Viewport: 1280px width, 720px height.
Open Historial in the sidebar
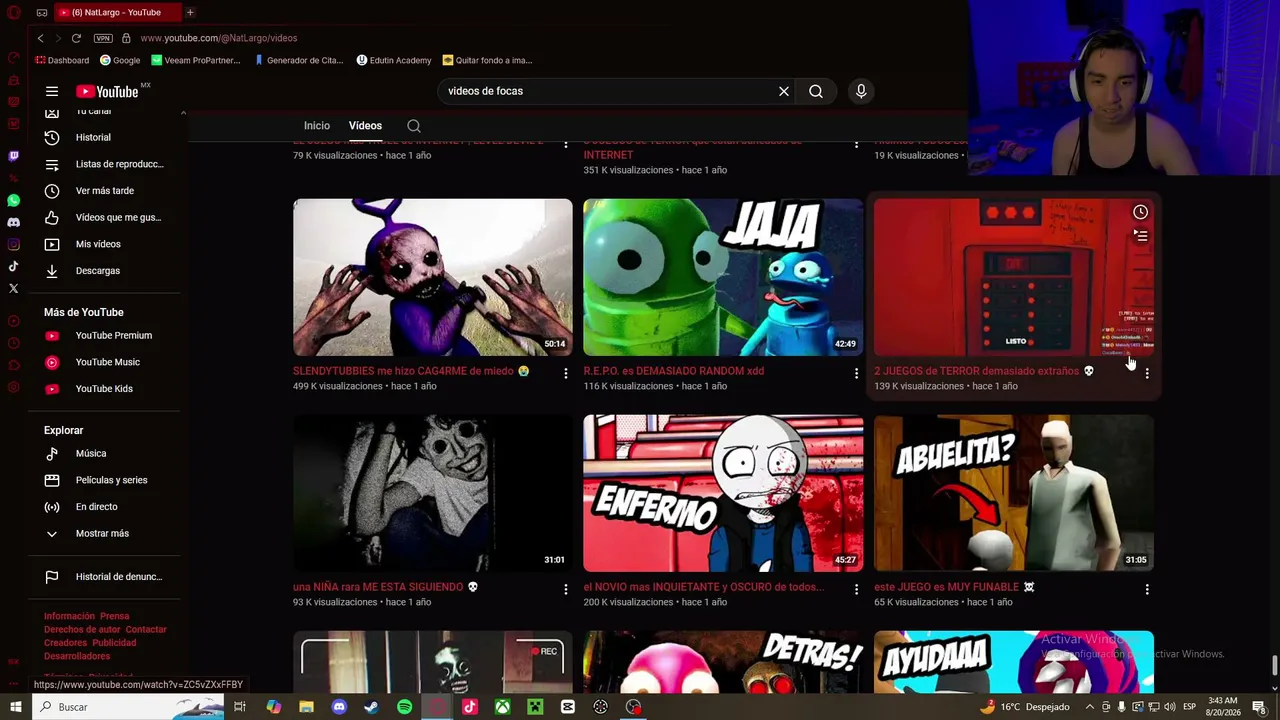(105, 137)
